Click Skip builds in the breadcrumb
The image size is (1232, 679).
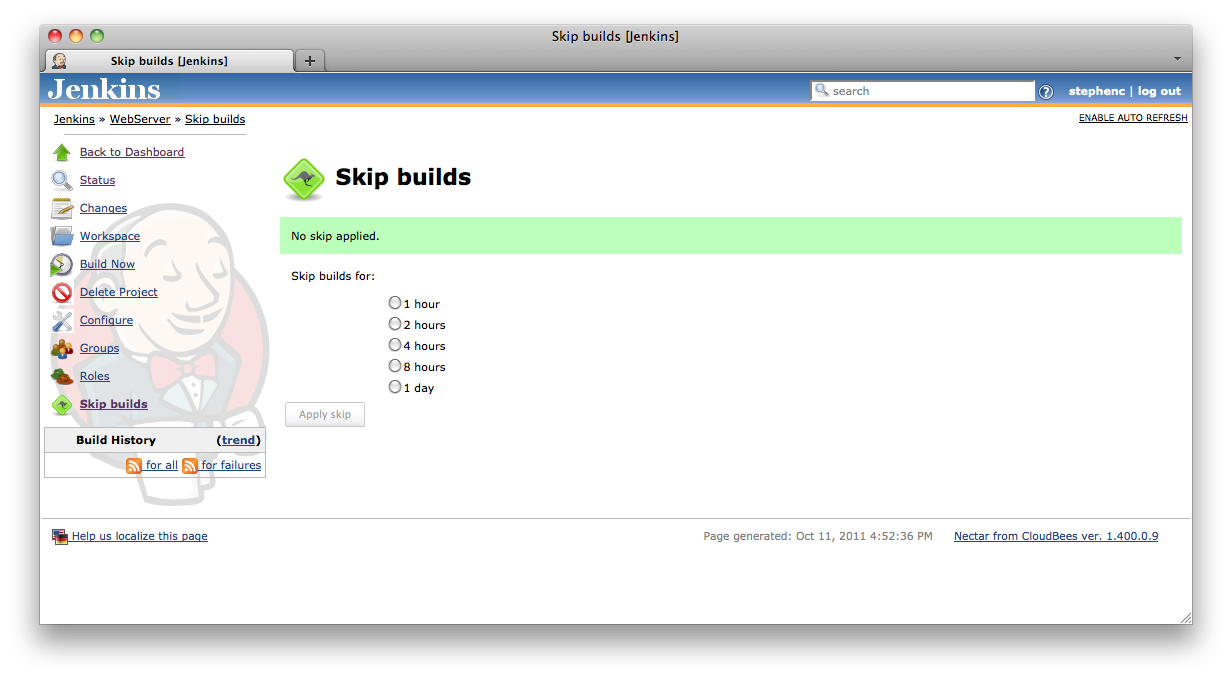pyautogui.click(x=215, y=119)
